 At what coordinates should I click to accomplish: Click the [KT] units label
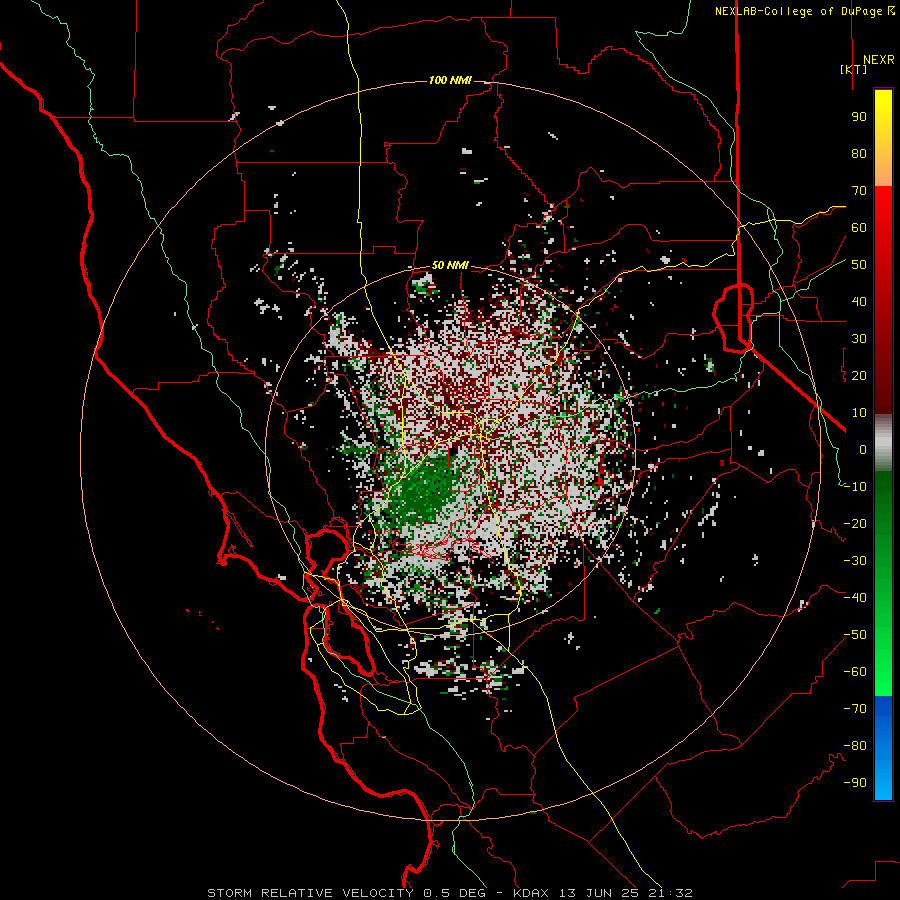coord(853,69)
